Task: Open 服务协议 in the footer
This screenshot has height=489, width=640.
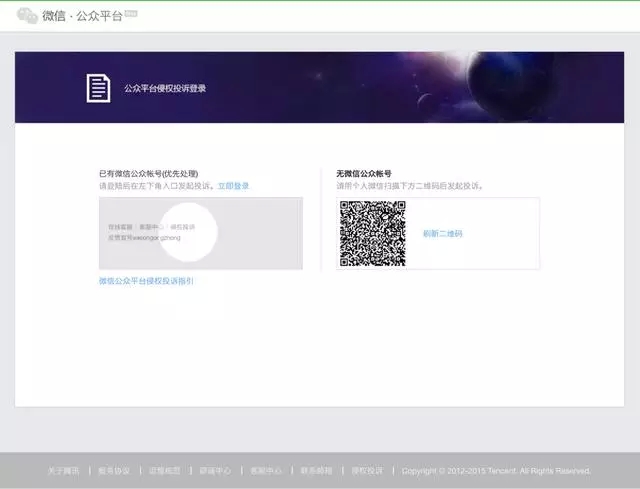Action: click(114, 470)
